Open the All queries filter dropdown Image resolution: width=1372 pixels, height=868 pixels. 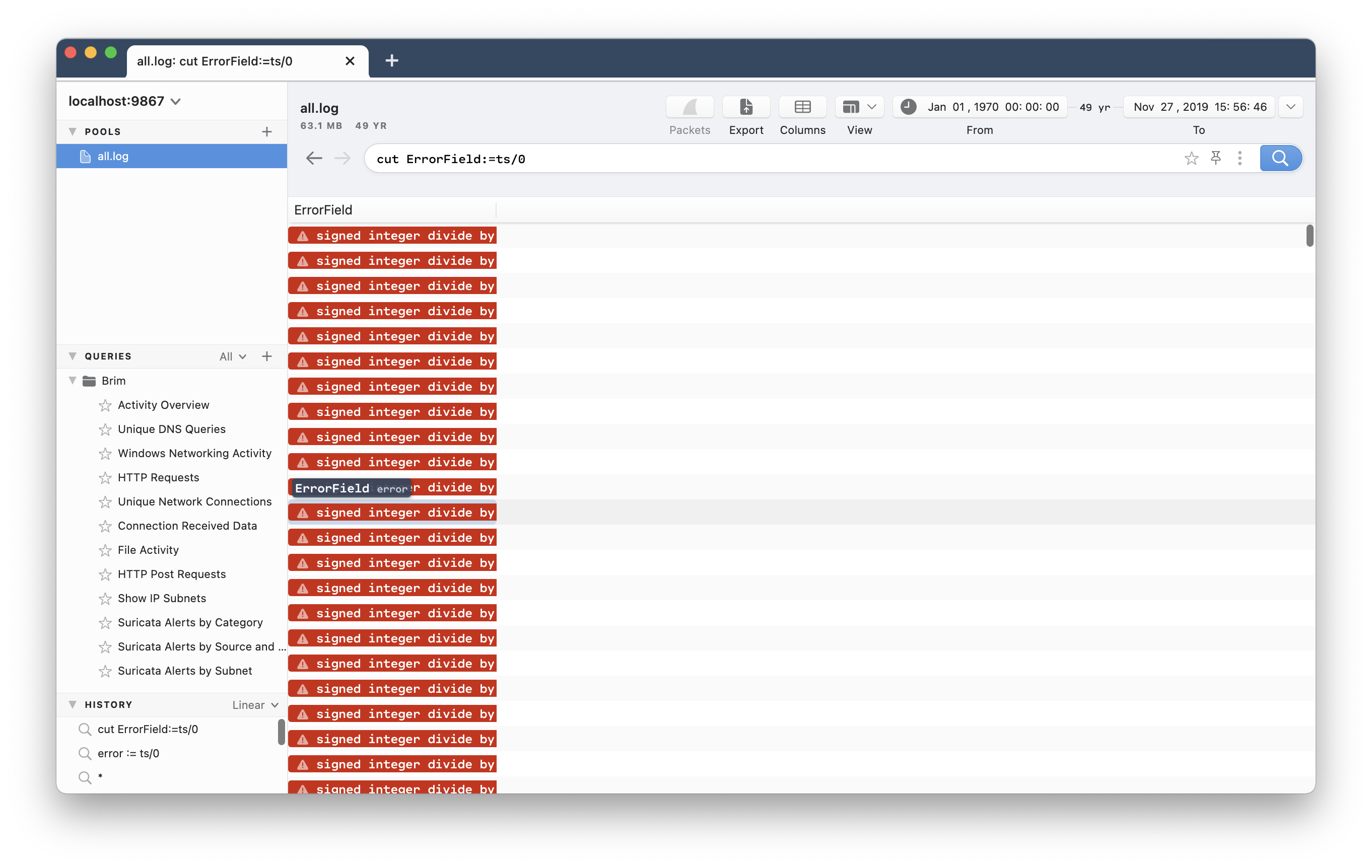(232, 356)
